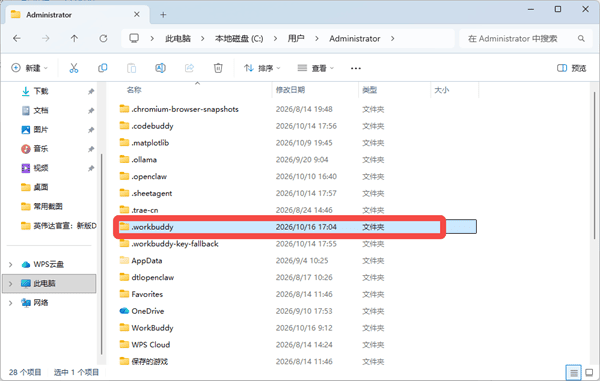Add a new tab with plus button

tap(163, 15)
